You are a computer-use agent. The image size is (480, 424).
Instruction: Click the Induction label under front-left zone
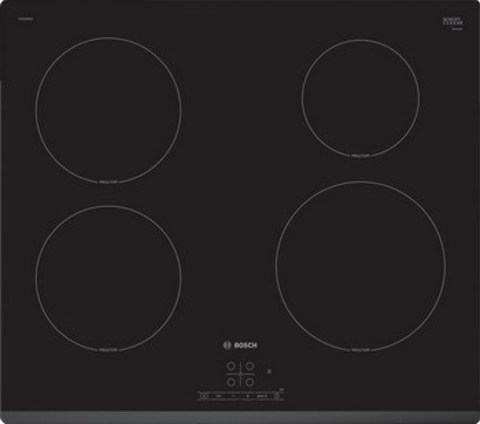point(108,350)
